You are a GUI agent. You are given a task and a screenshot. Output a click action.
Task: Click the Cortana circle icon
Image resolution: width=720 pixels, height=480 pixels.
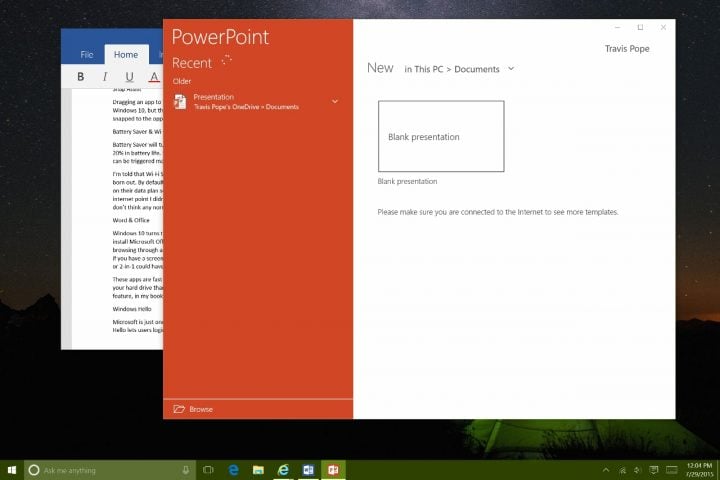(x=34, y=470)
